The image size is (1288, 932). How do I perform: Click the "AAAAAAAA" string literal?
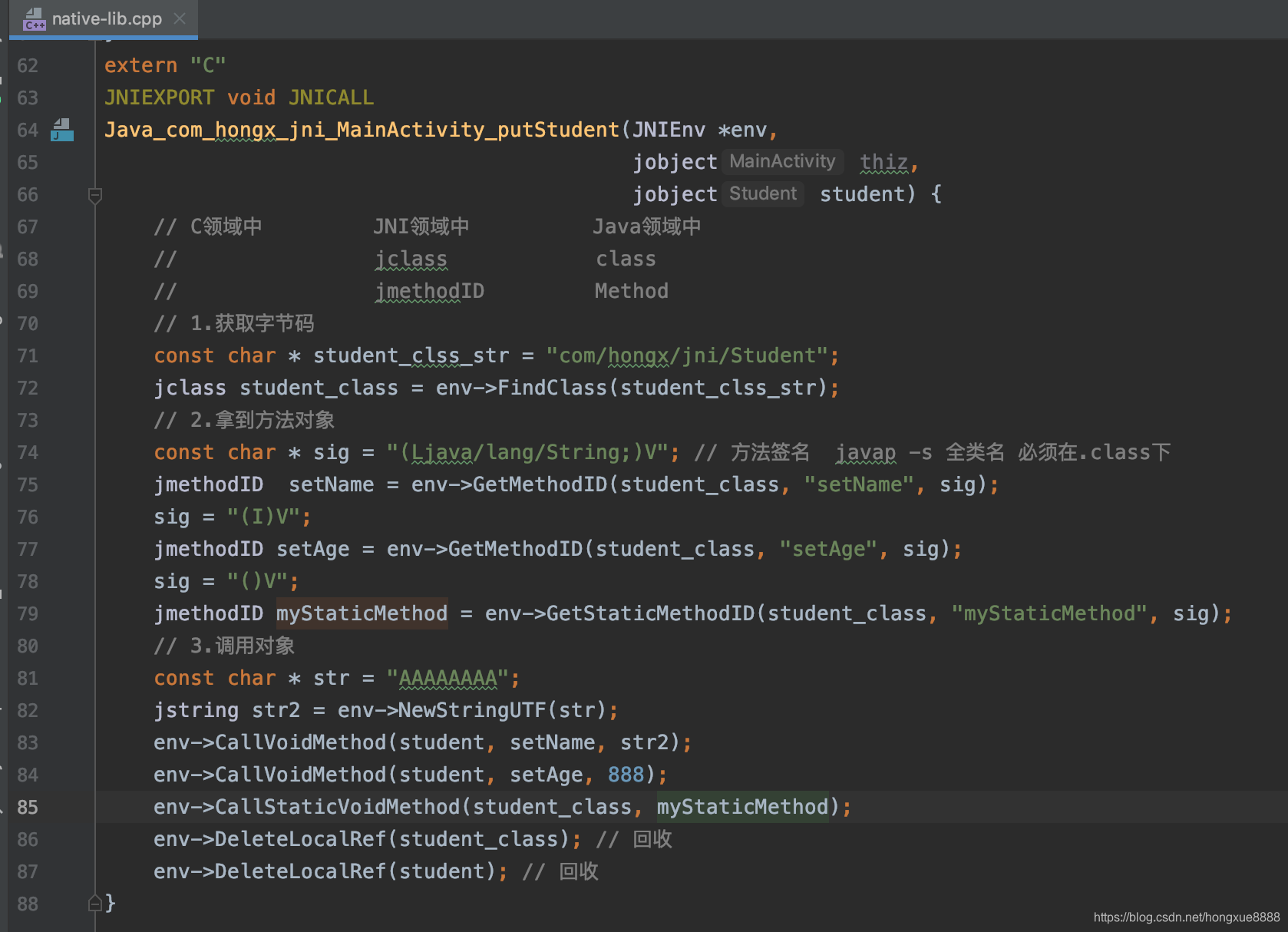(x=447, y=678)
